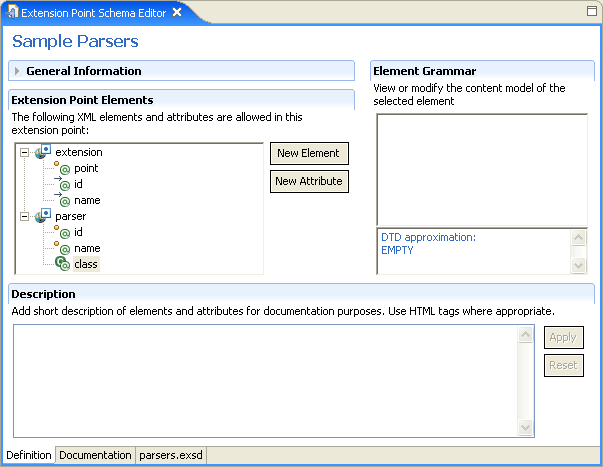Select the extension element in tree

click(x=79, y=152)
